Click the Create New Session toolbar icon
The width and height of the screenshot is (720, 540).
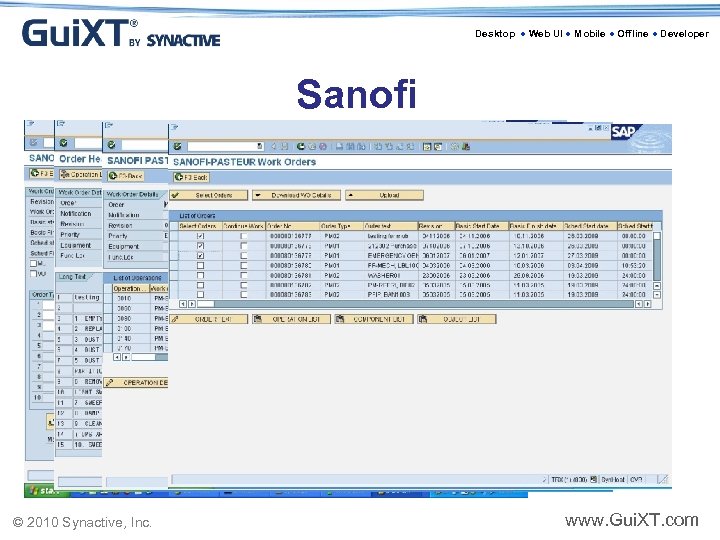tap(427, 146)
